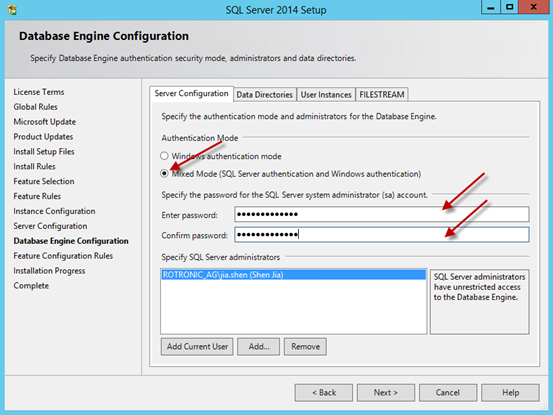Viewport: 553px width, 415px height.
Task: Minimize the SQL Server 2014 Setup window
Action: 491,7
